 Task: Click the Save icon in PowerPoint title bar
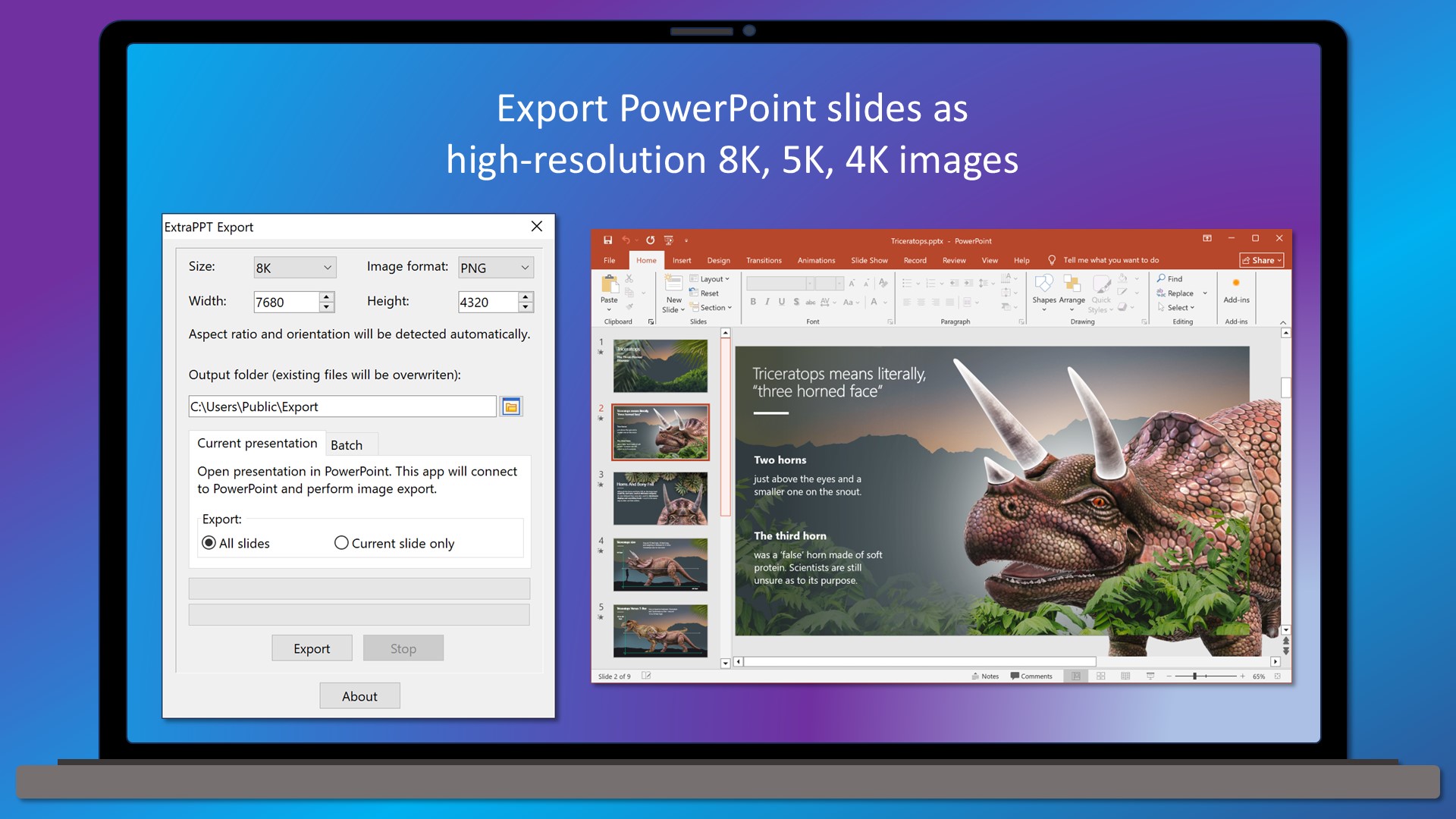pyautogui.click(x=607, y=240)
